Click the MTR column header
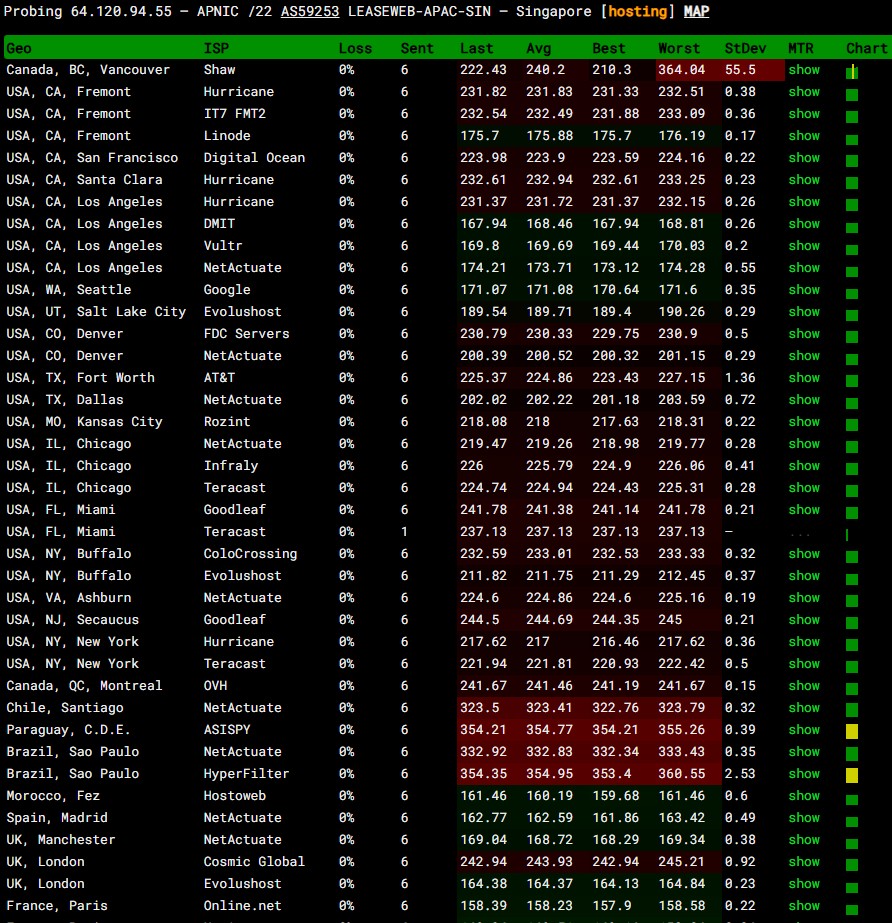This screenshot has width=892, height=923. pyautogui.click(x=800, y=48)
